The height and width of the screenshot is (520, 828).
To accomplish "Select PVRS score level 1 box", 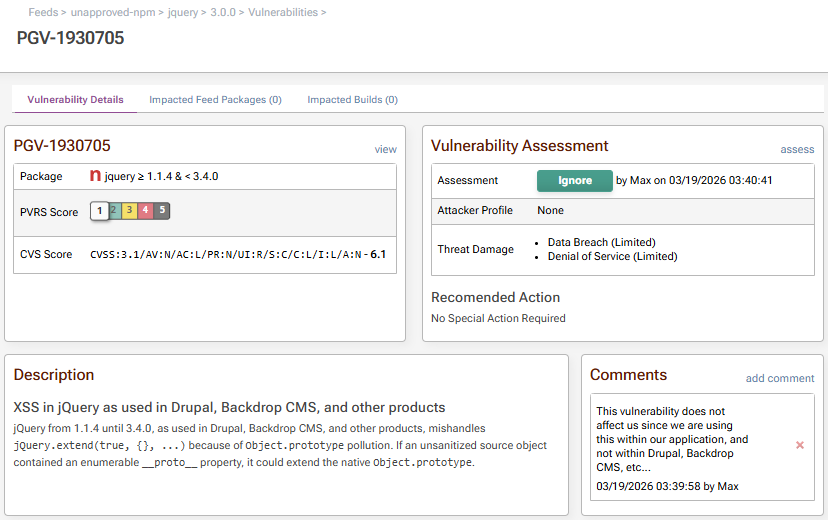I will point(99,211).
